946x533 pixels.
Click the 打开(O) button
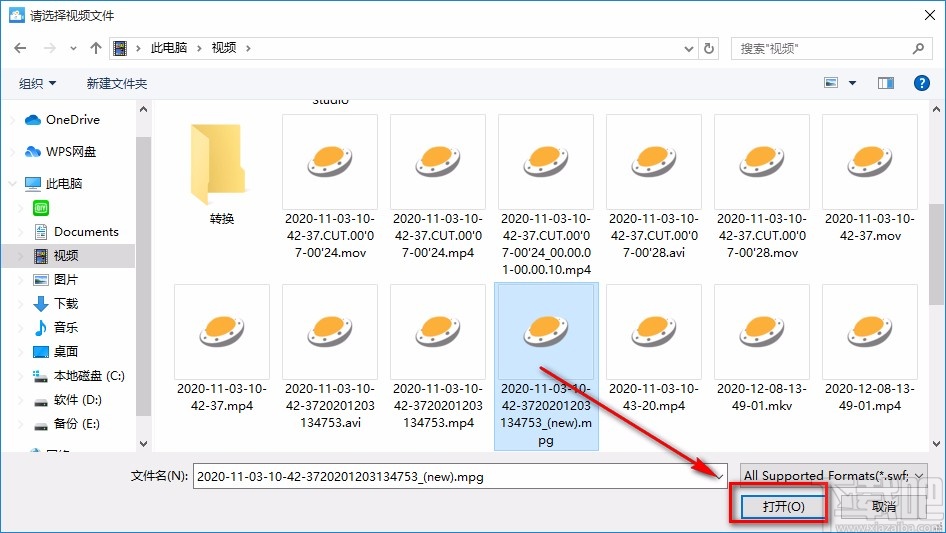pyautogui.click(x=783, y=506)
